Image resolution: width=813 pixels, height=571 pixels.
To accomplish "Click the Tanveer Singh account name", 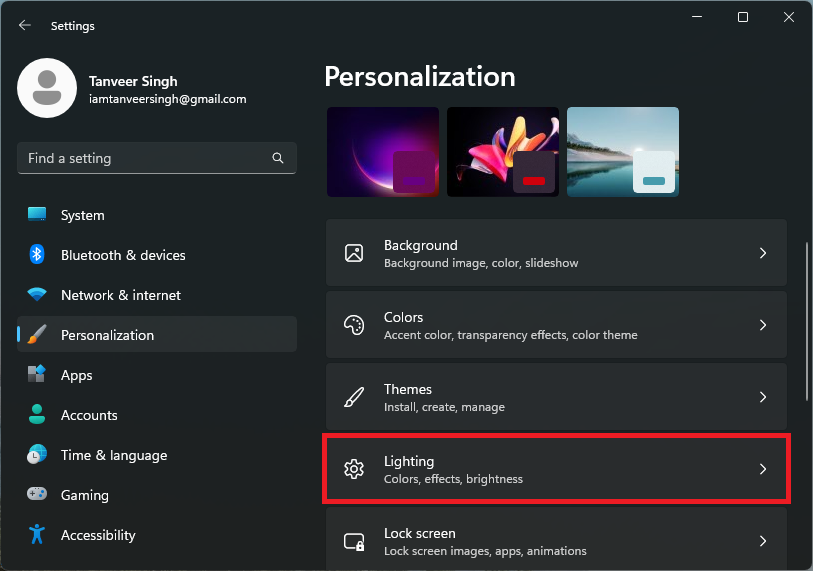I will pos(133,81).
